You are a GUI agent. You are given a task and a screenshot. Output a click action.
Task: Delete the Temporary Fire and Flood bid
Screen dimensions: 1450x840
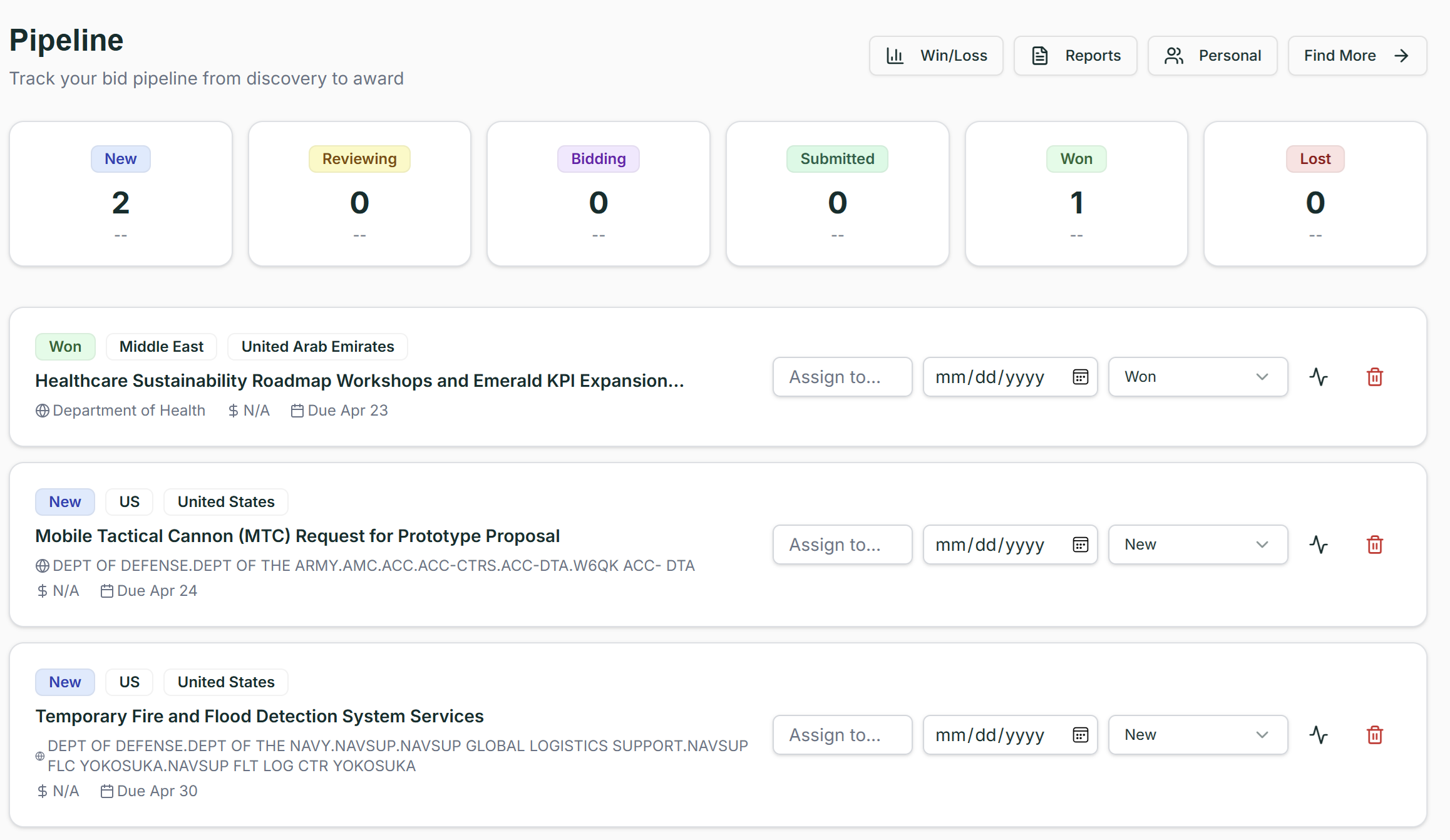(x=1374, y=735)
